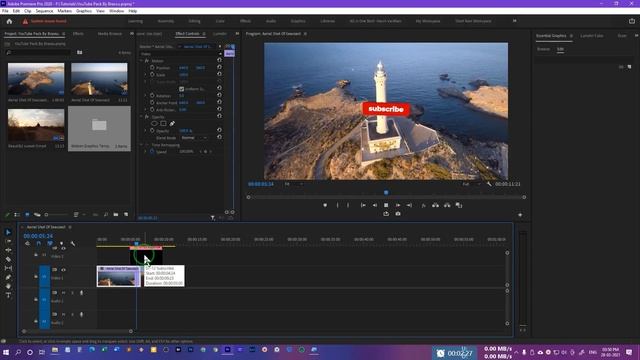
Task: Click the Program monitor playhead on the scrub bar
Action: point(386,192)
